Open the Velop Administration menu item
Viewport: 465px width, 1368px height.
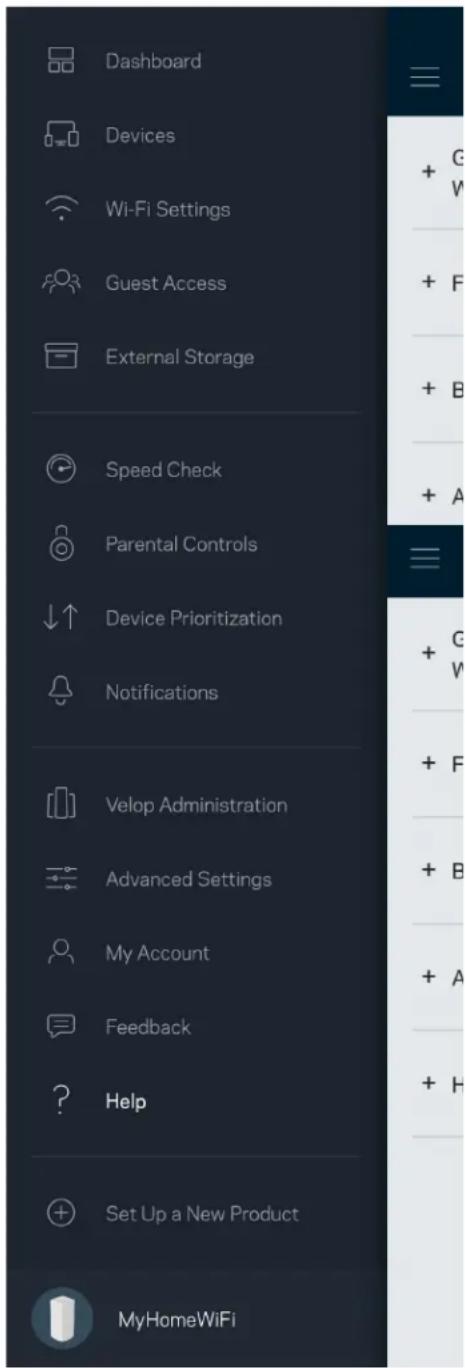tap(197, 805)
